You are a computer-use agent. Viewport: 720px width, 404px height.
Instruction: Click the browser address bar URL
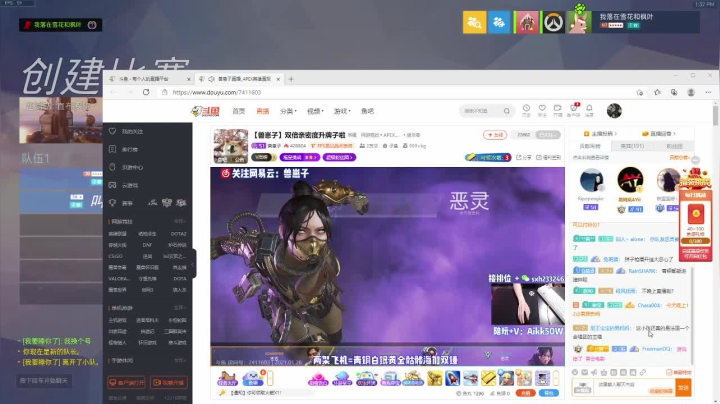click(x=217, y=92)
